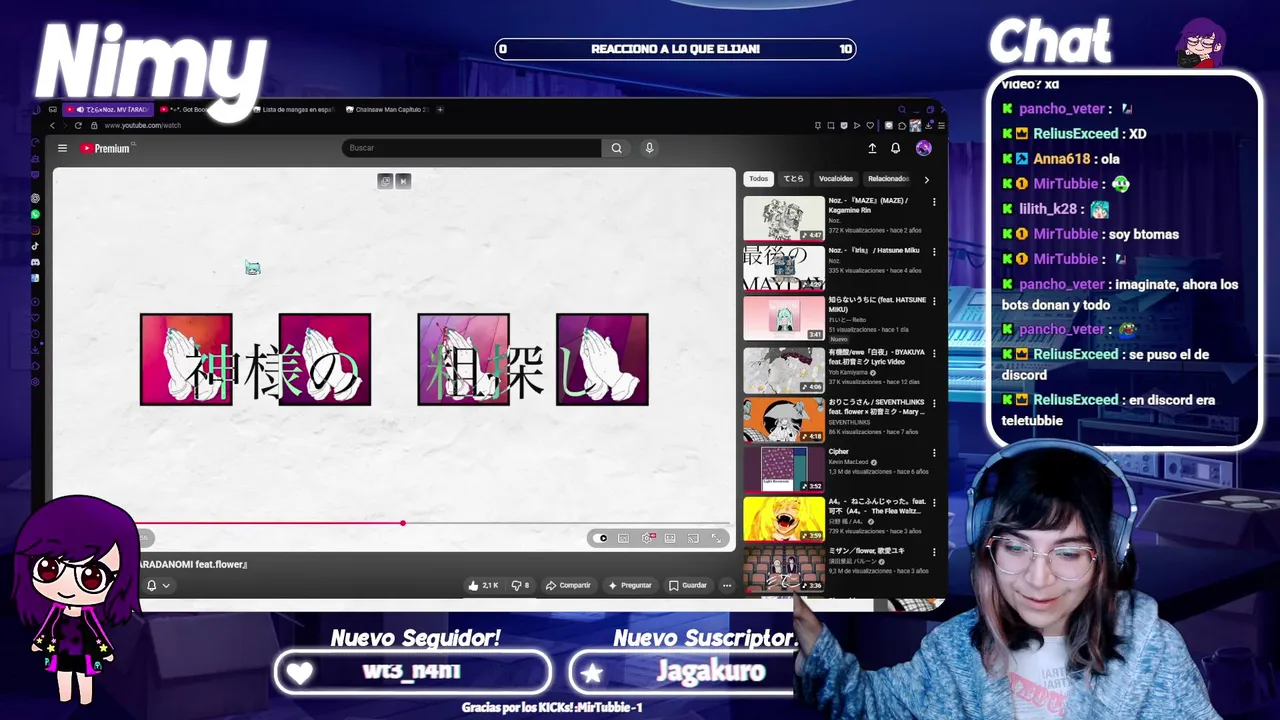Open options menu for Cipher video

tap(934, 453)
